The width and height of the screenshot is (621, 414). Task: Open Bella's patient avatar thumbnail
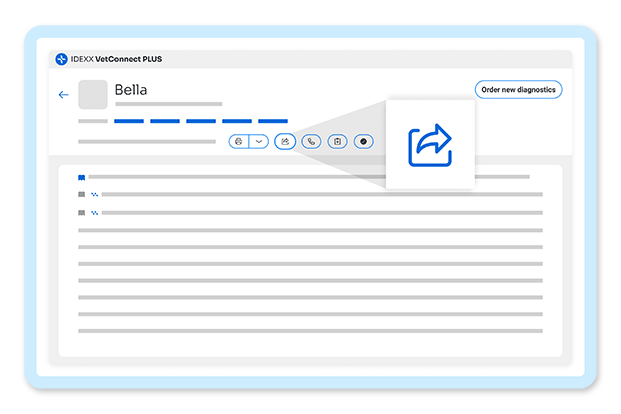tap(93, 94)
